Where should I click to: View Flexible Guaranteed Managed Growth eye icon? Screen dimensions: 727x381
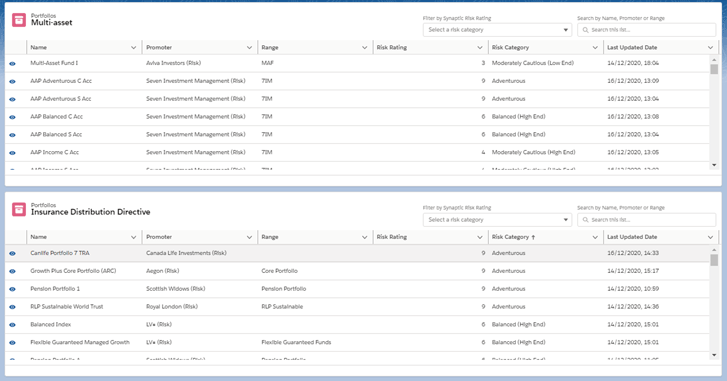tap(13, 343)
